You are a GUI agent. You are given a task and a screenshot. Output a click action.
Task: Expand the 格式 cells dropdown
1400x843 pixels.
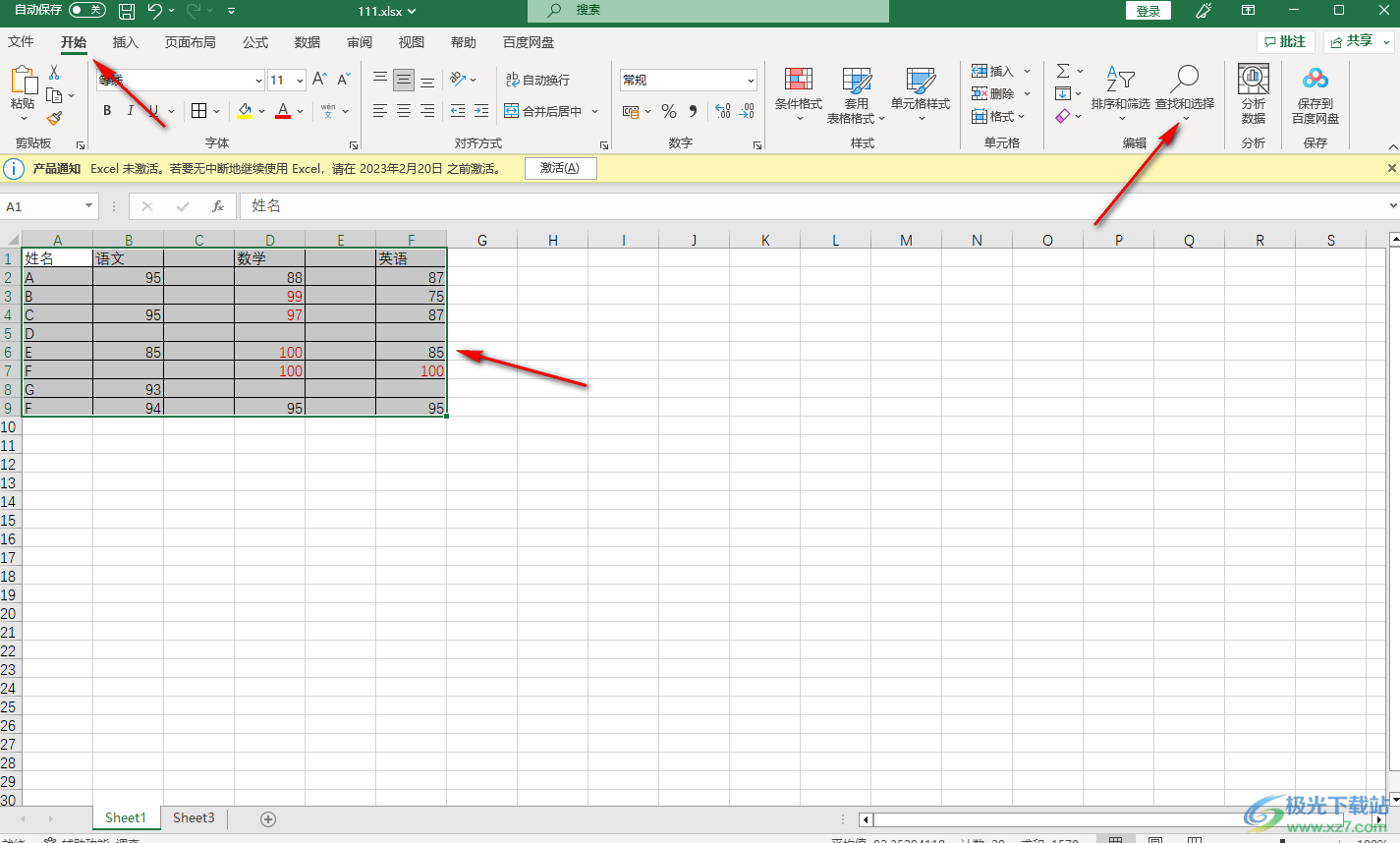[x=1022, y=116]
